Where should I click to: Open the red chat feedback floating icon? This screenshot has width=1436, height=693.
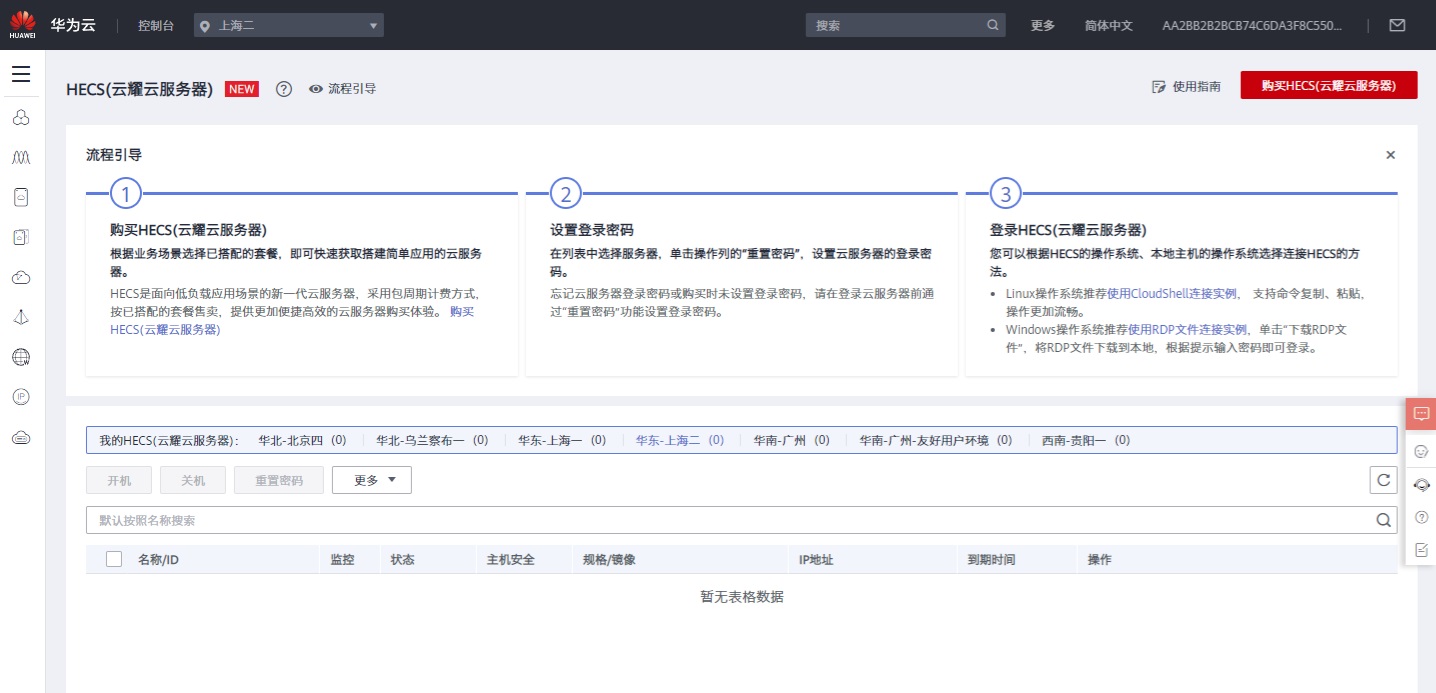(1421, 414)
